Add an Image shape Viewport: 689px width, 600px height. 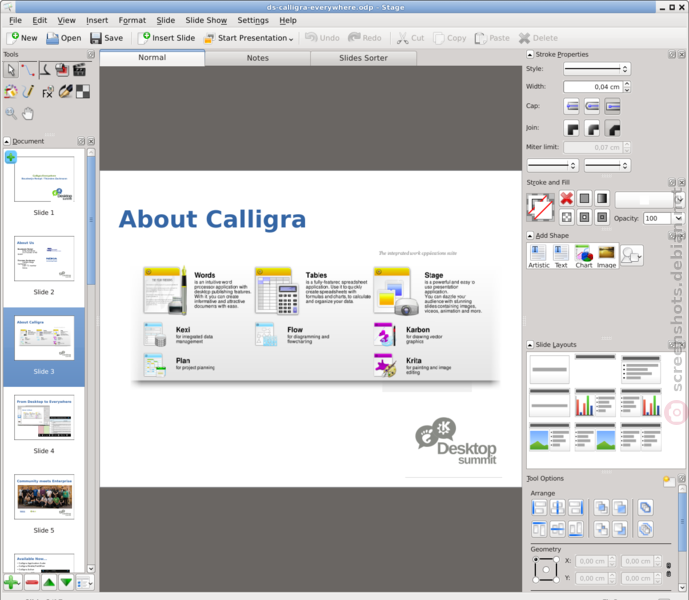click(606, 256)
